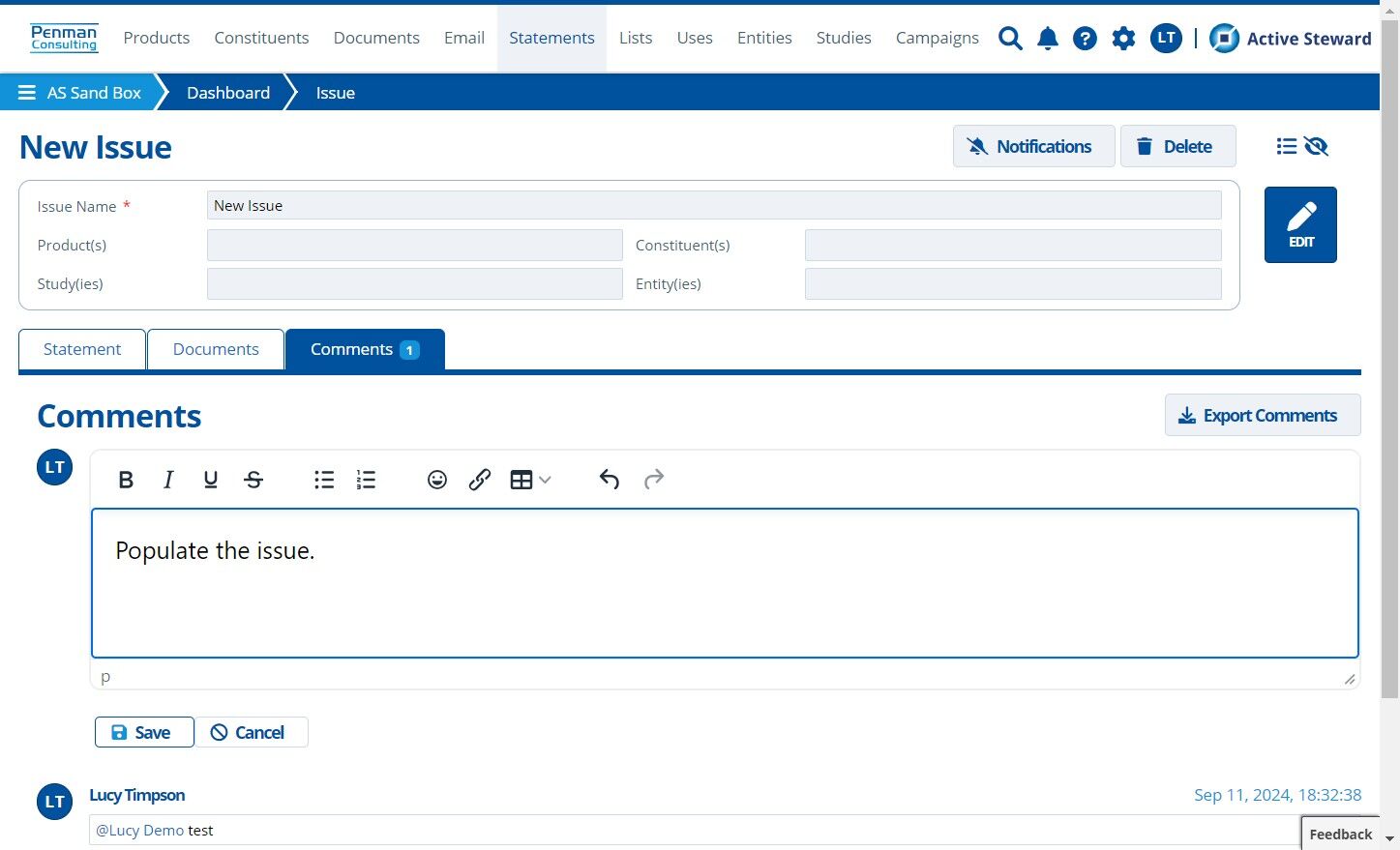
Task: Save the comment
Action: [x=144, y=732]
